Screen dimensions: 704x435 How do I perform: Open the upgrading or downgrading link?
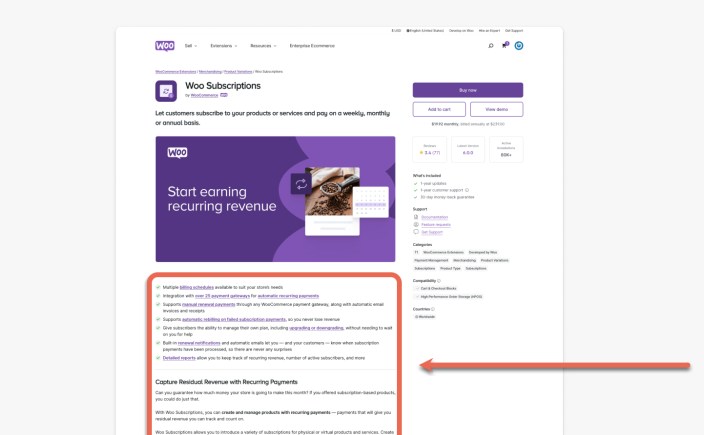click(316, 328)
